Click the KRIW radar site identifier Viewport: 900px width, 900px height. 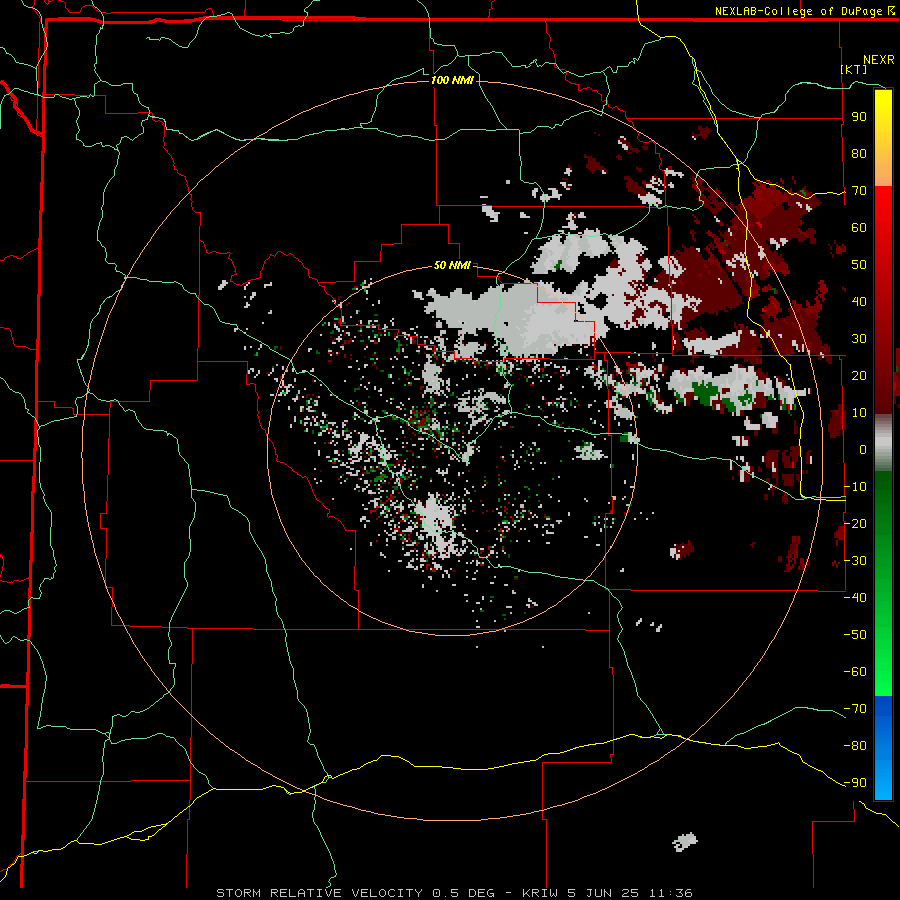[x=540, y=893]
